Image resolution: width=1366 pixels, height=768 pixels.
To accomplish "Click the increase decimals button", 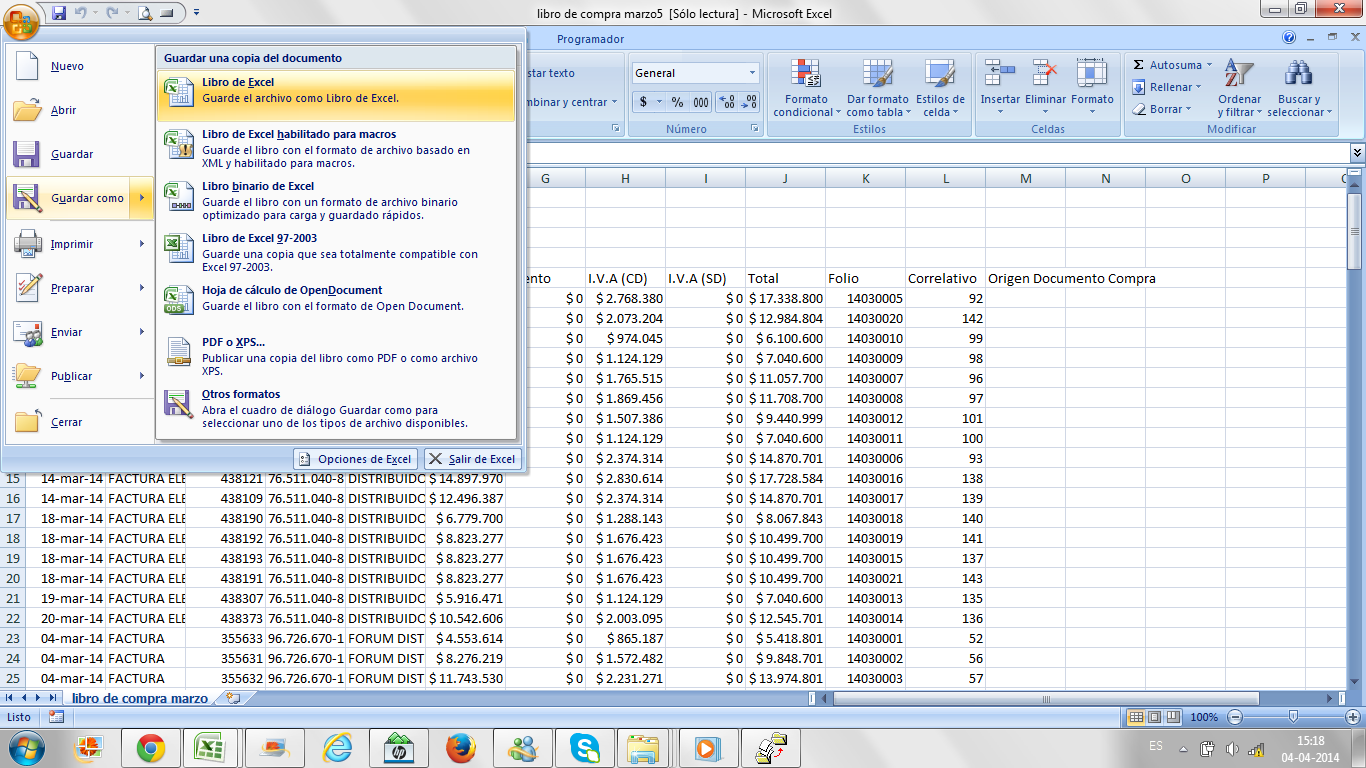I will click(x=727, y=102).
